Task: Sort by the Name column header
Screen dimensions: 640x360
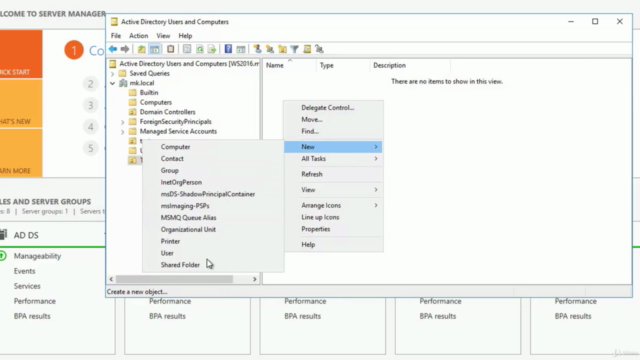Action: coord(289,65)
